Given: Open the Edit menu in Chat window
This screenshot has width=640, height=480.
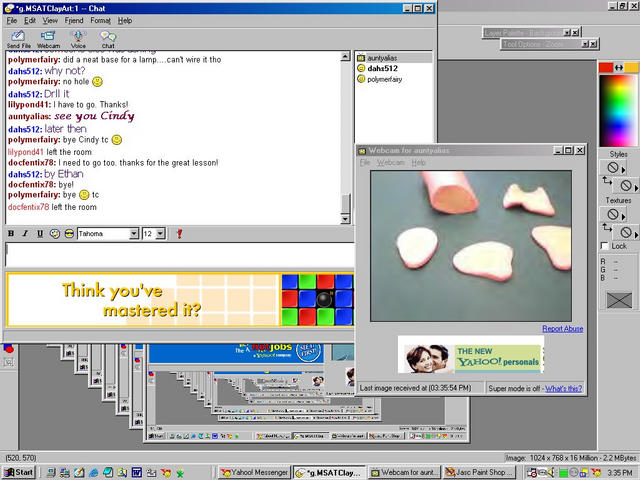Looking at the screenshot, I should coord(30,20).
